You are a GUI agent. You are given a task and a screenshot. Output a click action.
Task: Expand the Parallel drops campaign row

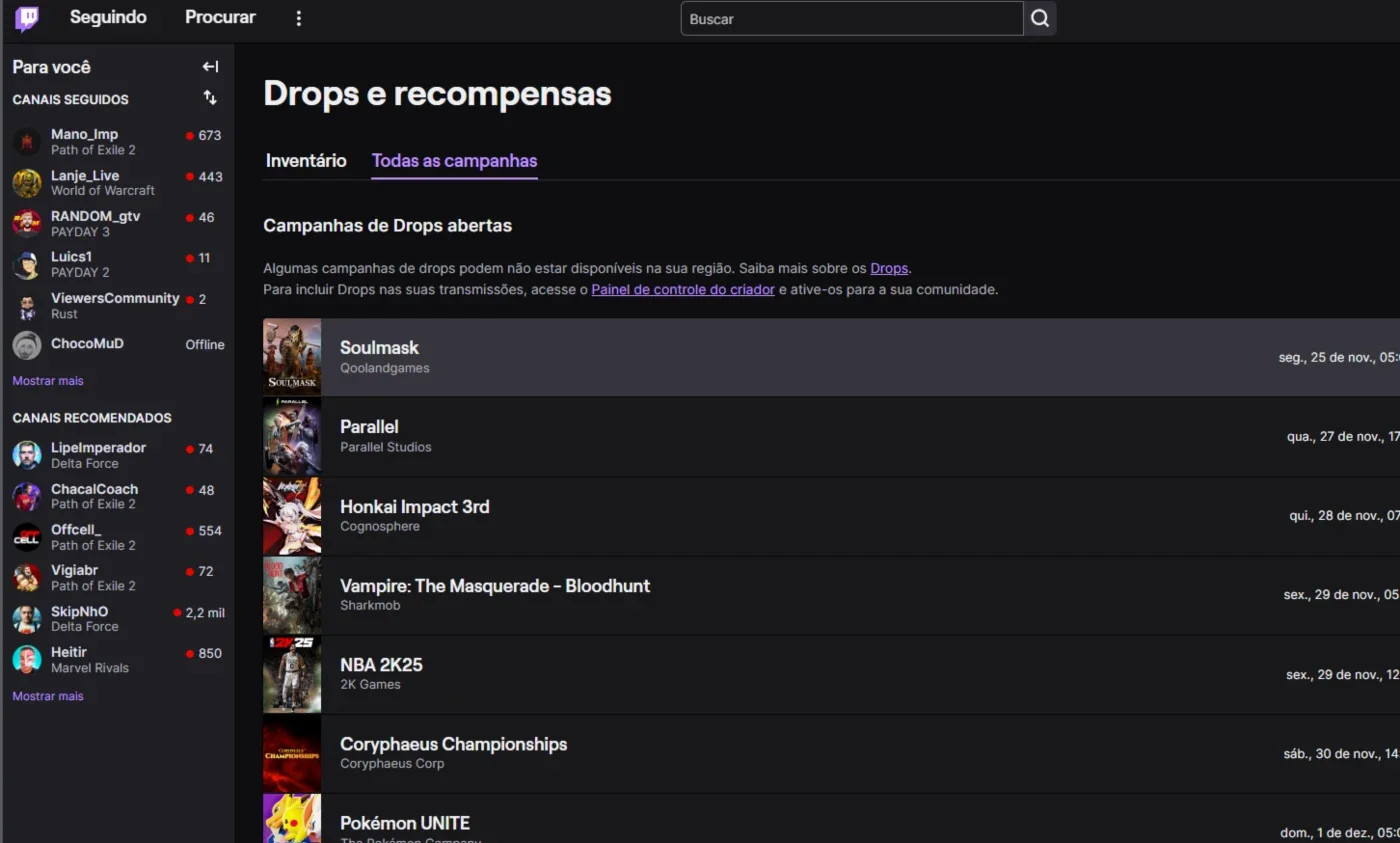(831, 436)
